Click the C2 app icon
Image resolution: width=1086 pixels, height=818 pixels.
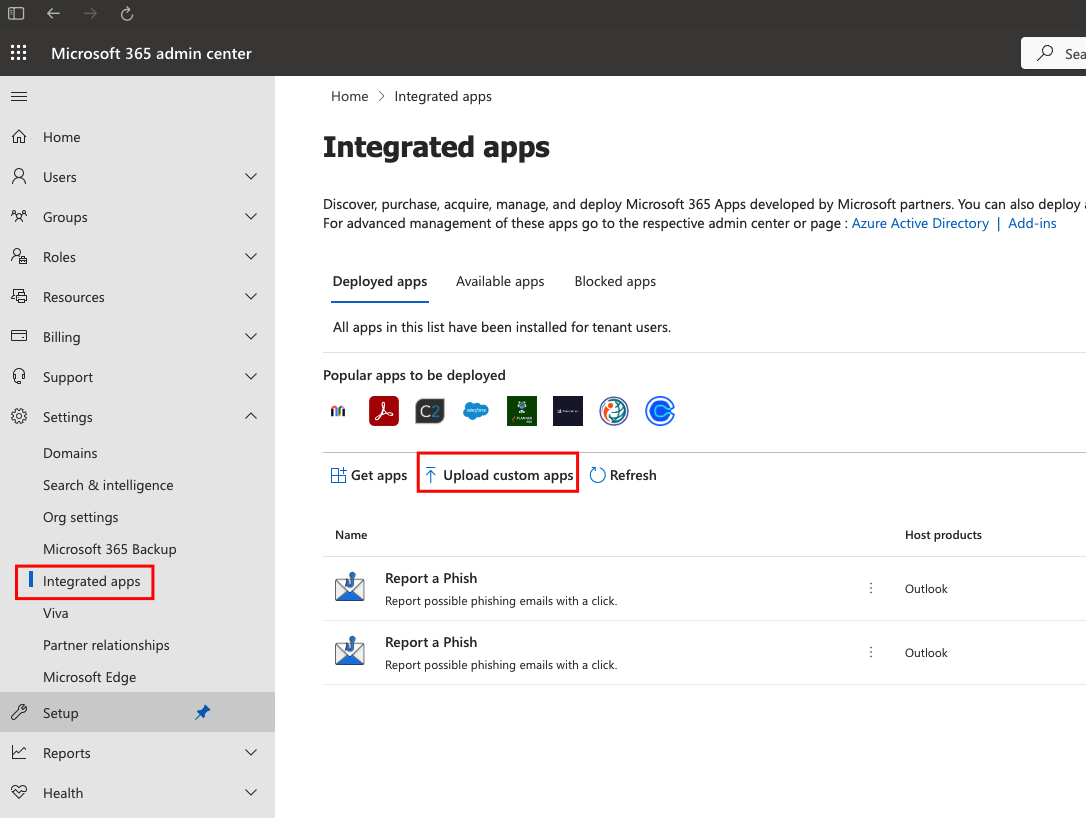[429, 410]
